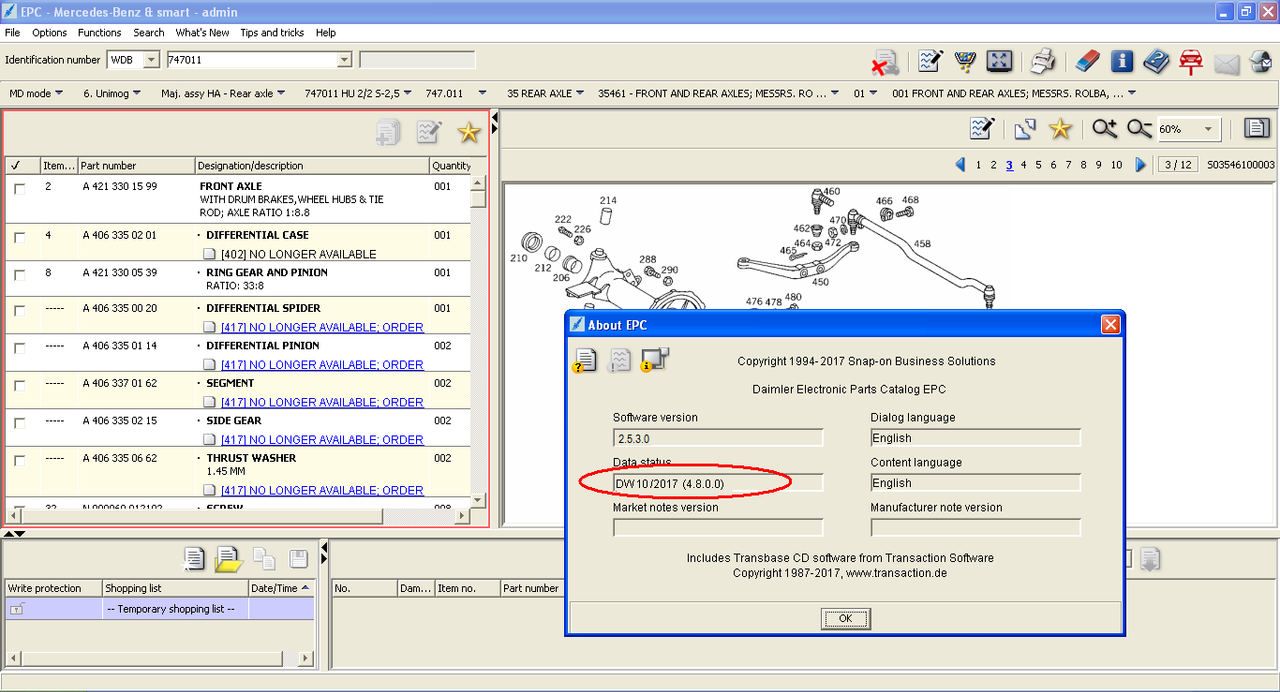Screen dimensions: 1280x692
Task: Click the star favorite icon above parts list
Action: click(x=469, y=132)
